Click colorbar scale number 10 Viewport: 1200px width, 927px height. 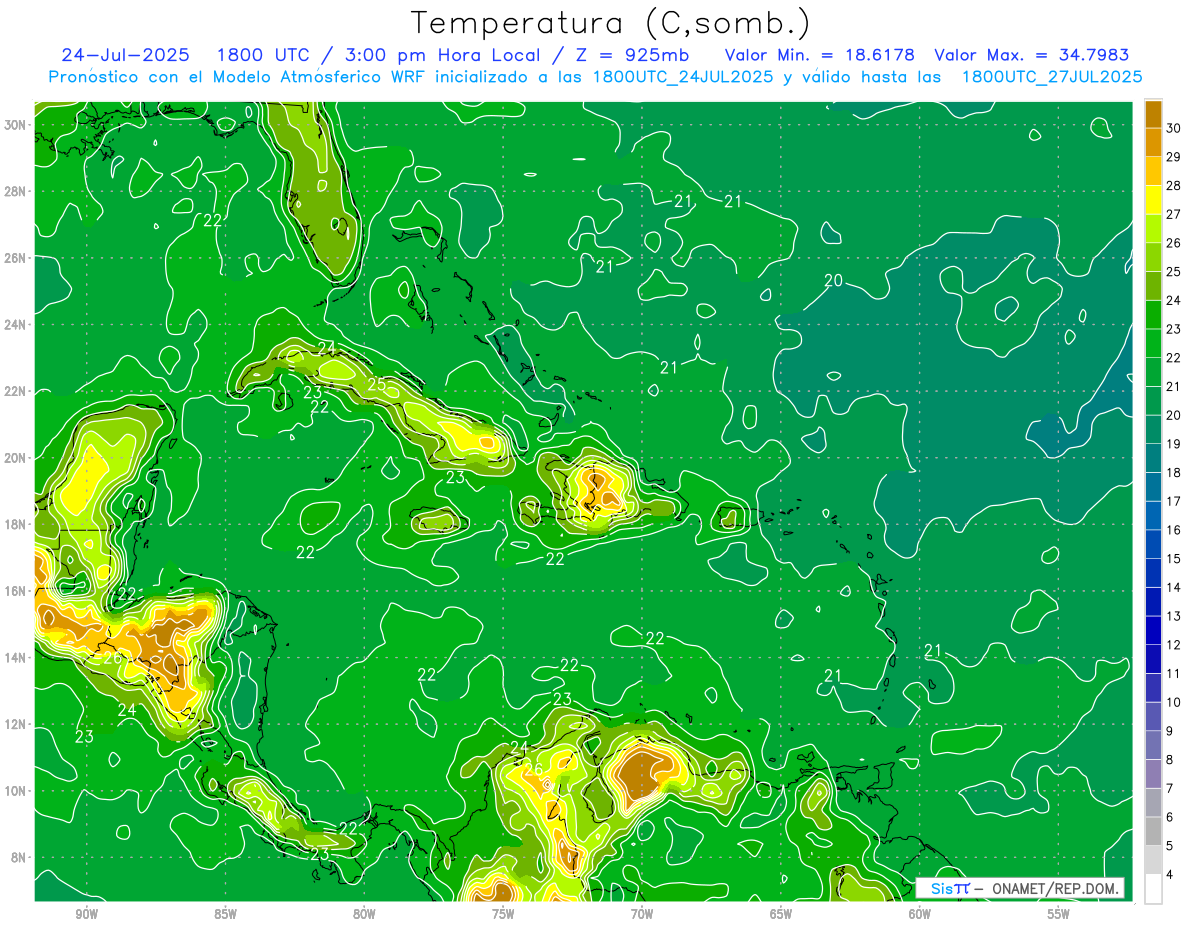(x=1173, y=702)
